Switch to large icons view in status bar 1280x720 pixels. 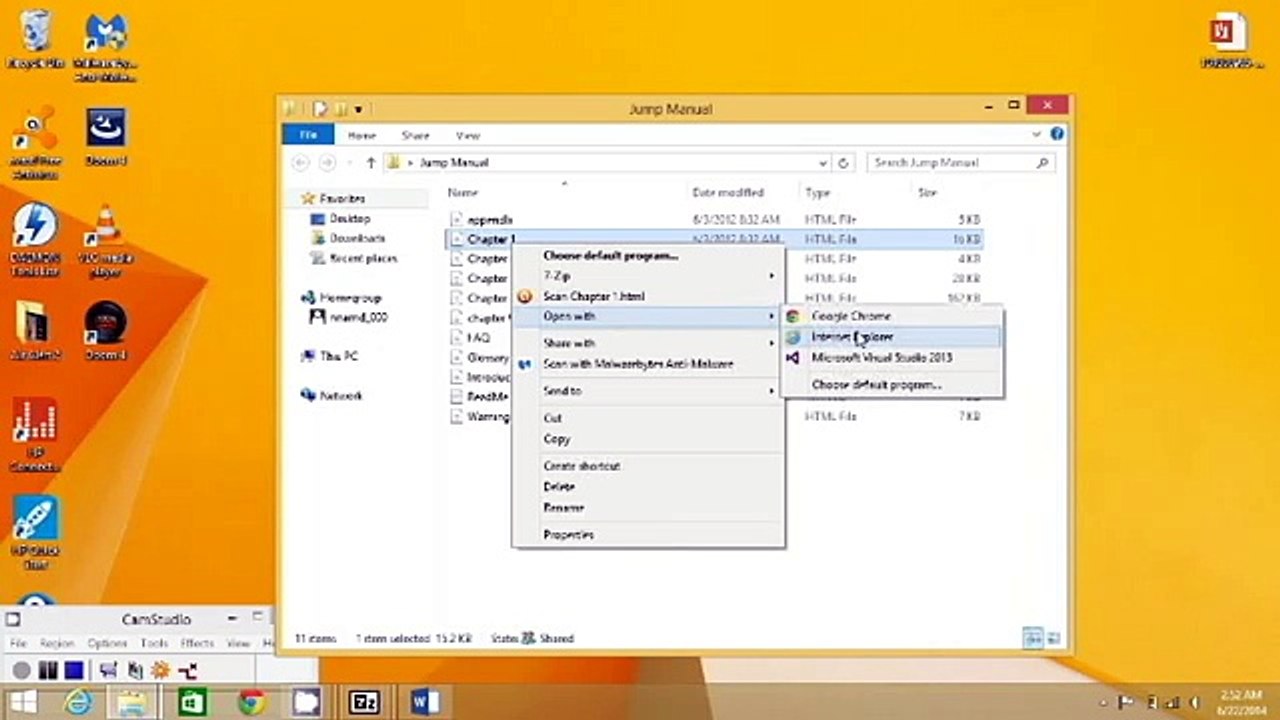(x=1053, y=638)
